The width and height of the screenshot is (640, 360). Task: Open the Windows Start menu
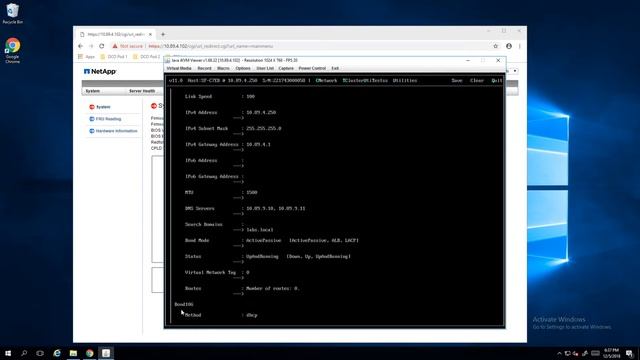coord(8,353)
